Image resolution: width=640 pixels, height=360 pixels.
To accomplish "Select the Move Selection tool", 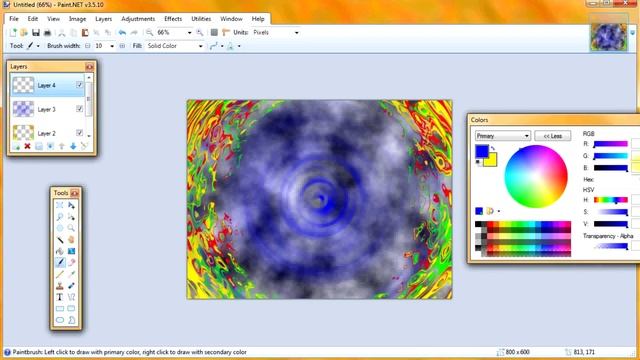I will (71, 217).
